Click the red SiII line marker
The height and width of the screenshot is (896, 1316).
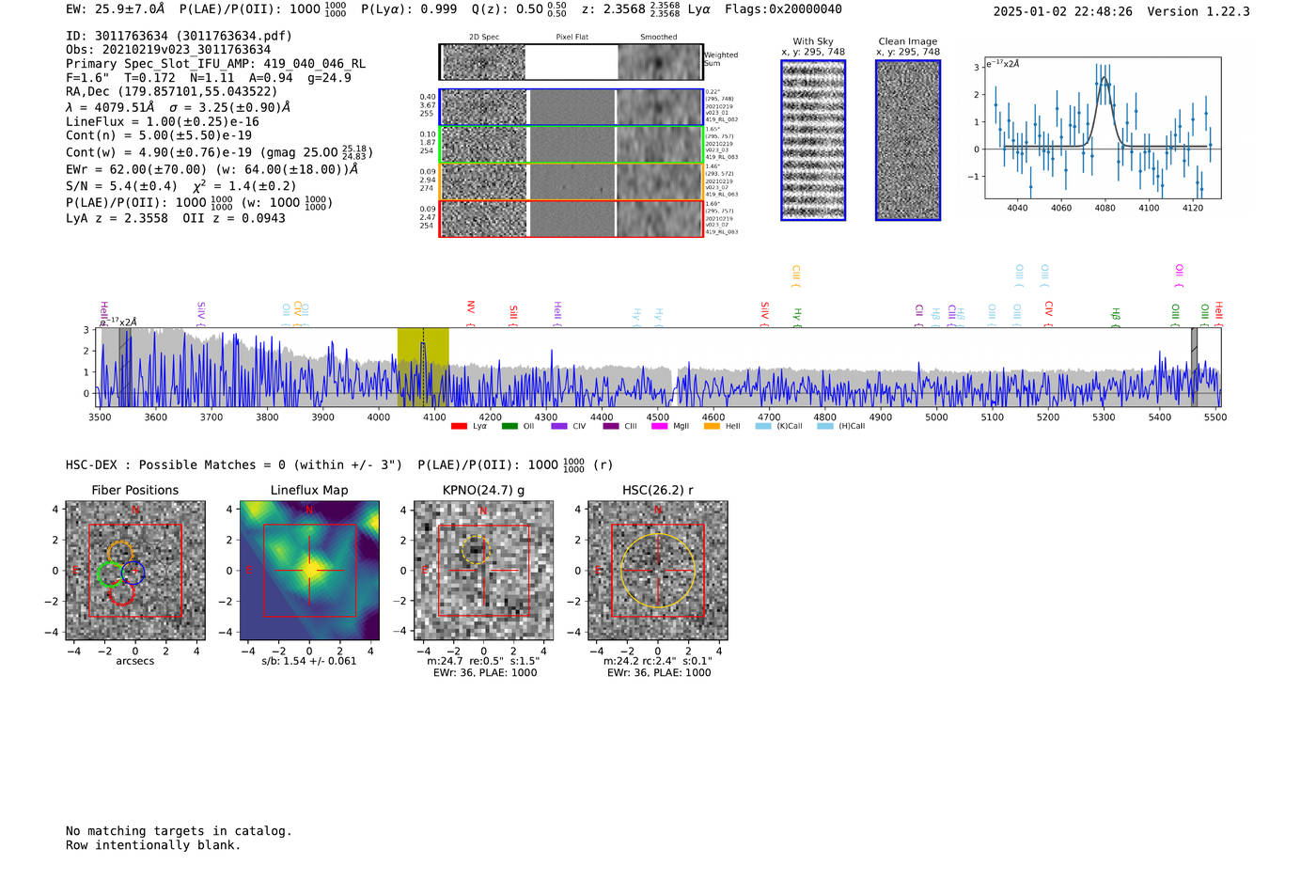click(513, 314)
